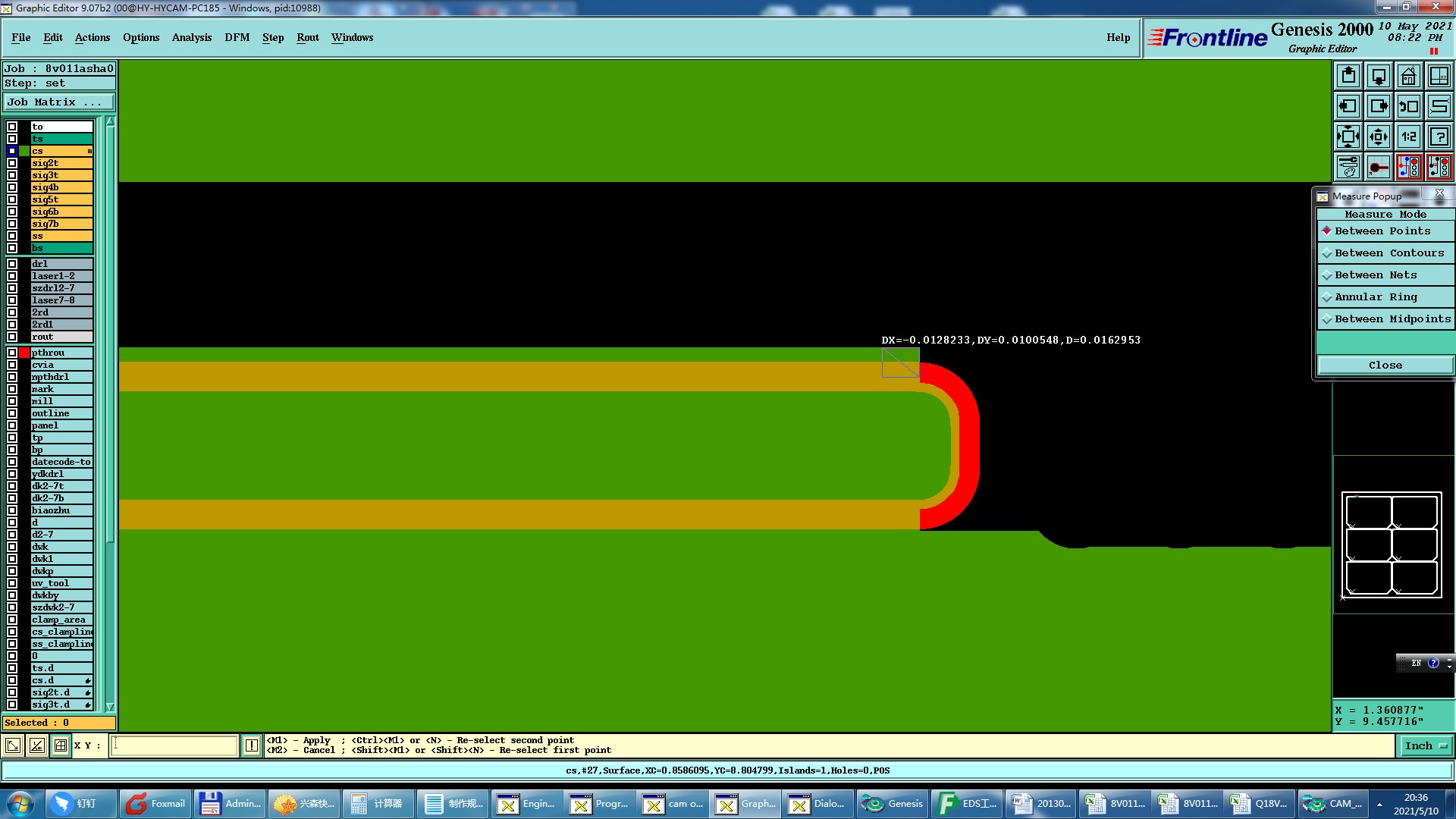
Task: Click the pan up arrow icon
Action: point(1348,76)
